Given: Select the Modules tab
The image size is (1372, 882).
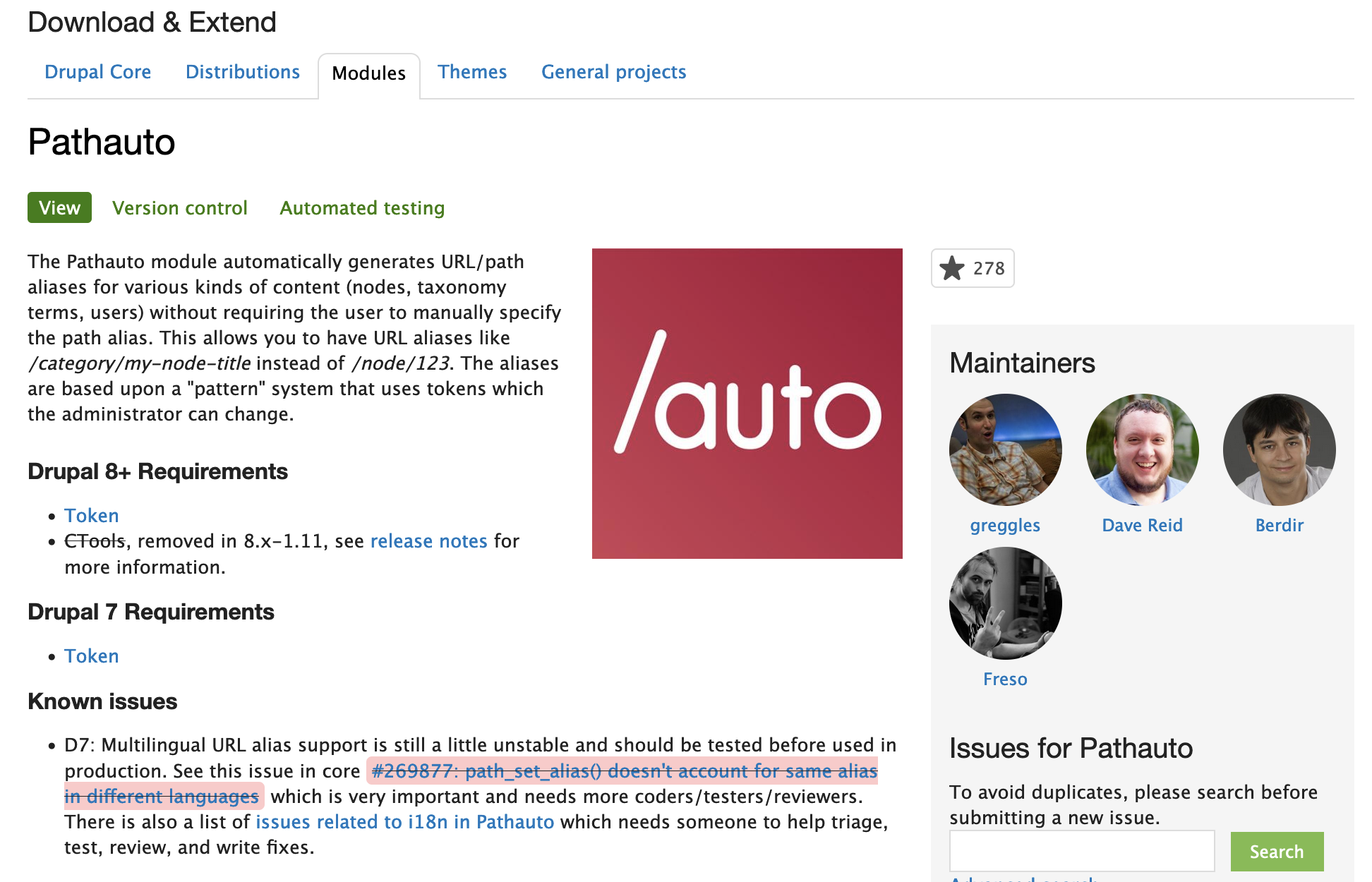Looking at the screenshot, I should tap(369, 73).
